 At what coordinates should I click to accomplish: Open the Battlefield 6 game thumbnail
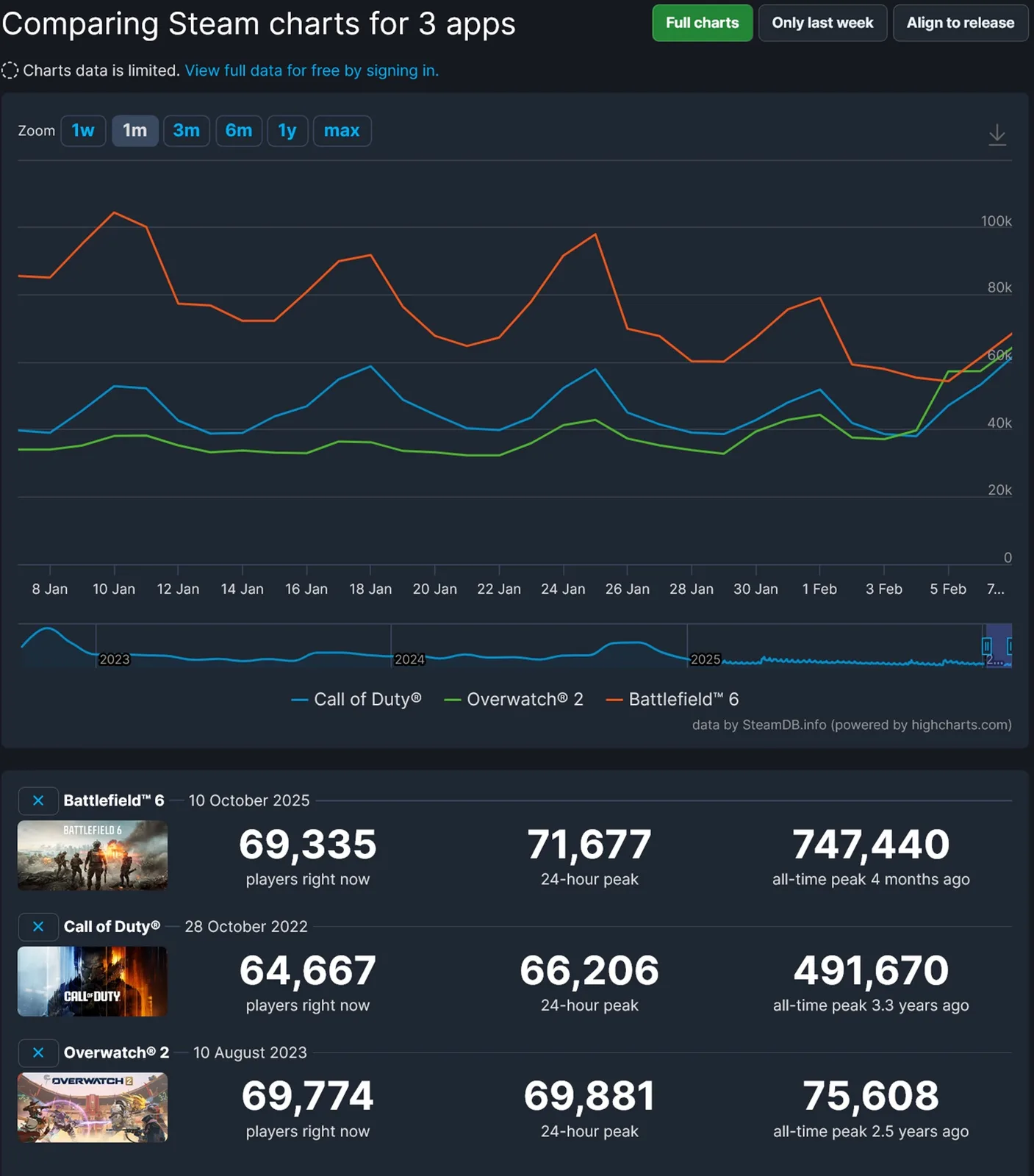[93, 856]
